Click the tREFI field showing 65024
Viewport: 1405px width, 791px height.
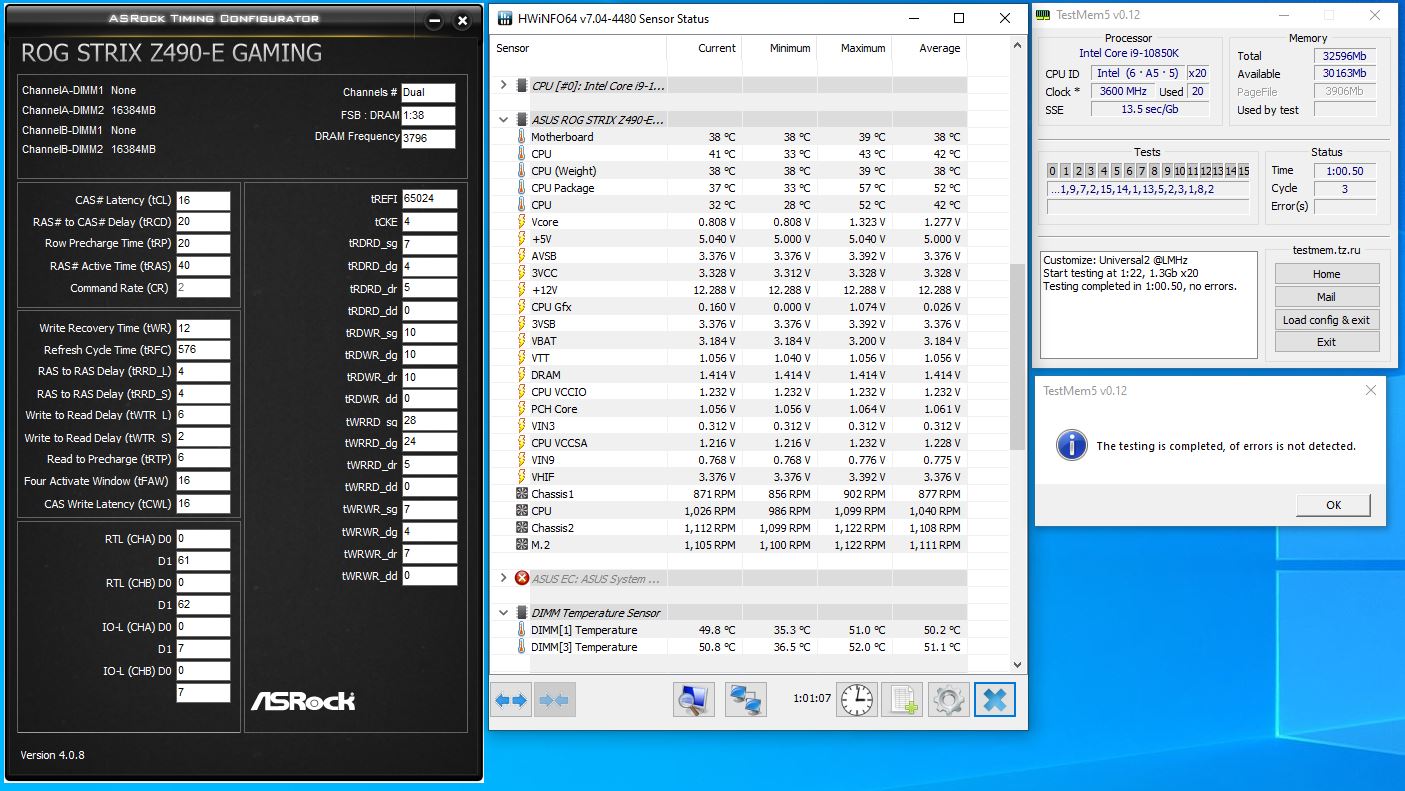pyautogui.click(x=430, y=199)
